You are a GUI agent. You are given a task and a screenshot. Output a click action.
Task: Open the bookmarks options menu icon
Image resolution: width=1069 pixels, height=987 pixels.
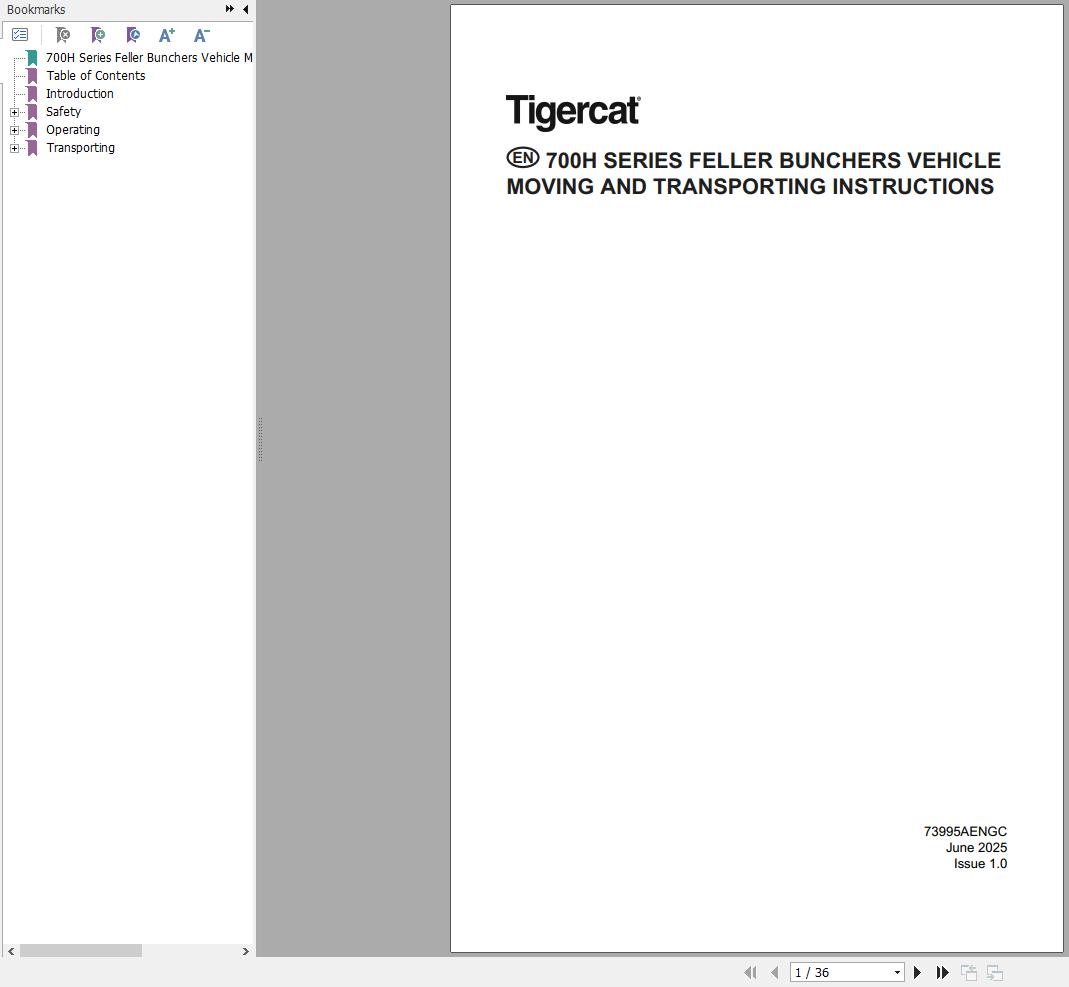coord(20,35)
